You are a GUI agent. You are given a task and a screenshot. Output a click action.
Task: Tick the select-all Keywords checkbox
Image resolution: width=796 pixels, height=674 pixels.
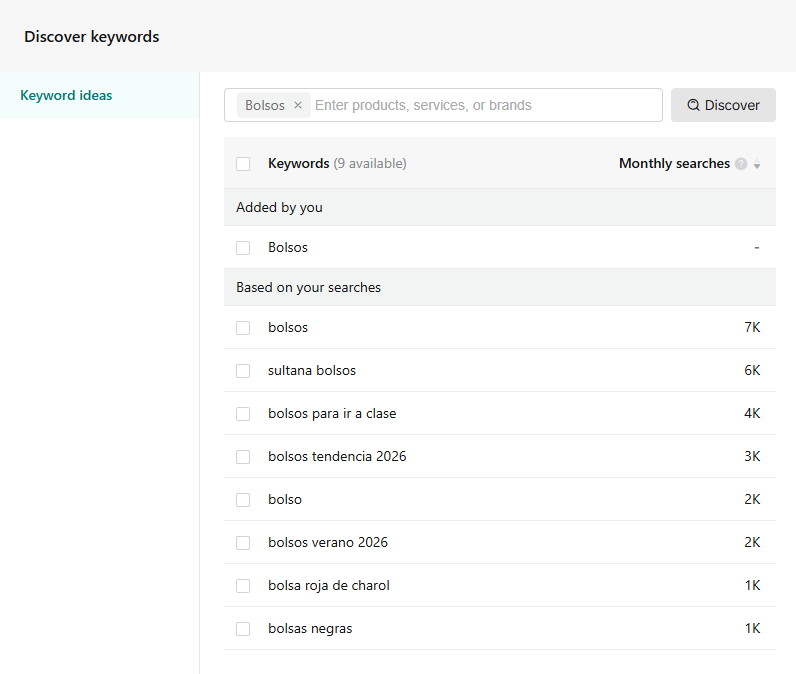point(243,164)
